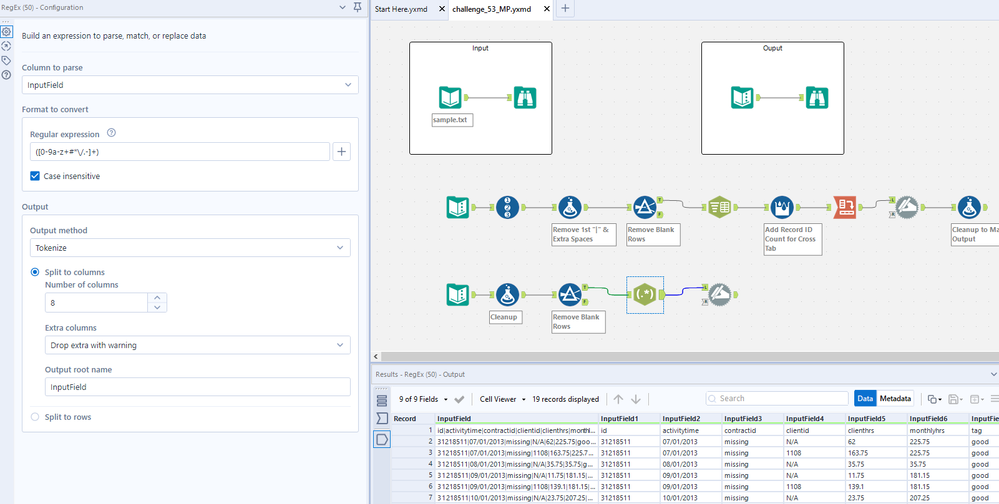Screen dimensions: 999x504
Task: Open the Help icon in configuration sidebar
Action: click(x=7, y=75)
